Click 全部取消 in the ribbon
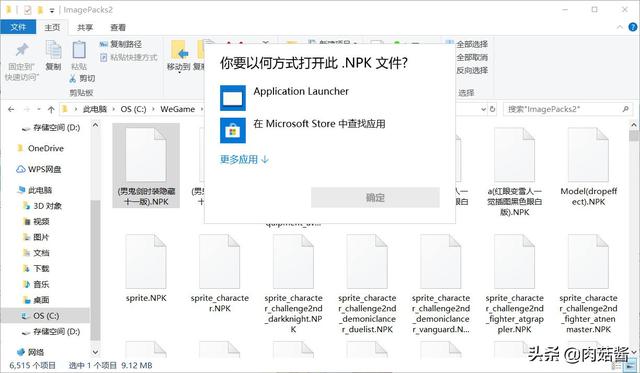This screenshot has height=373, width=640. tap(472, 57)
